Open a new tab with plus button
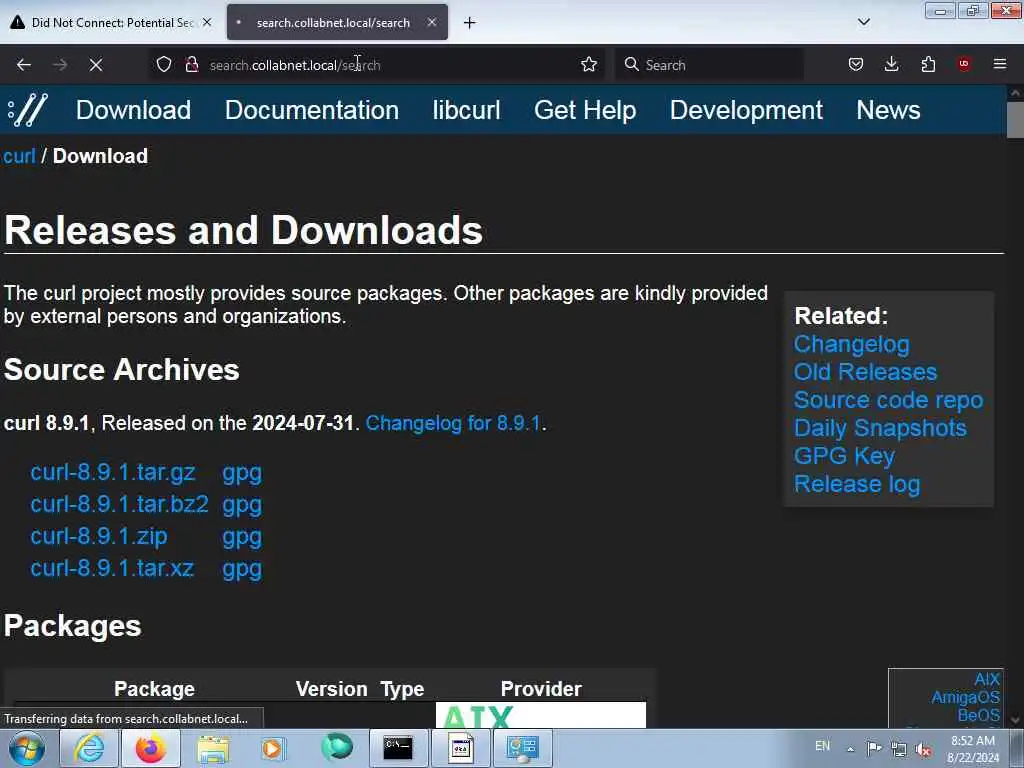The image size is (1024, 768). [470, 23]
